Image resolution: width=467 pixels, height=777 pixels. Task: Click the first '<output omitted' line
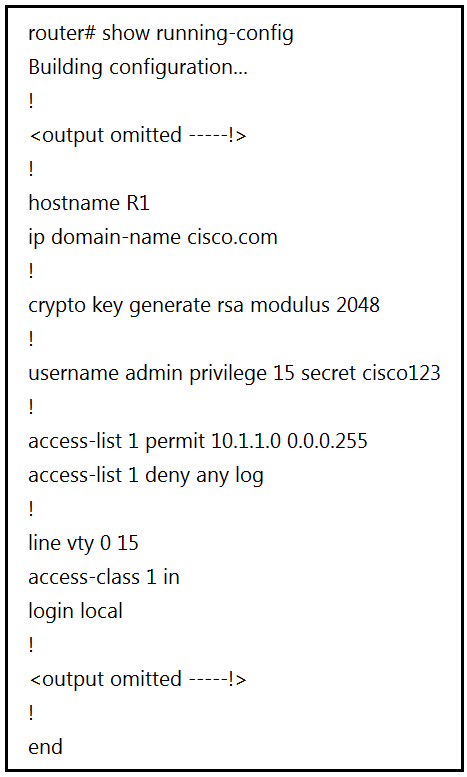point(137,135)
